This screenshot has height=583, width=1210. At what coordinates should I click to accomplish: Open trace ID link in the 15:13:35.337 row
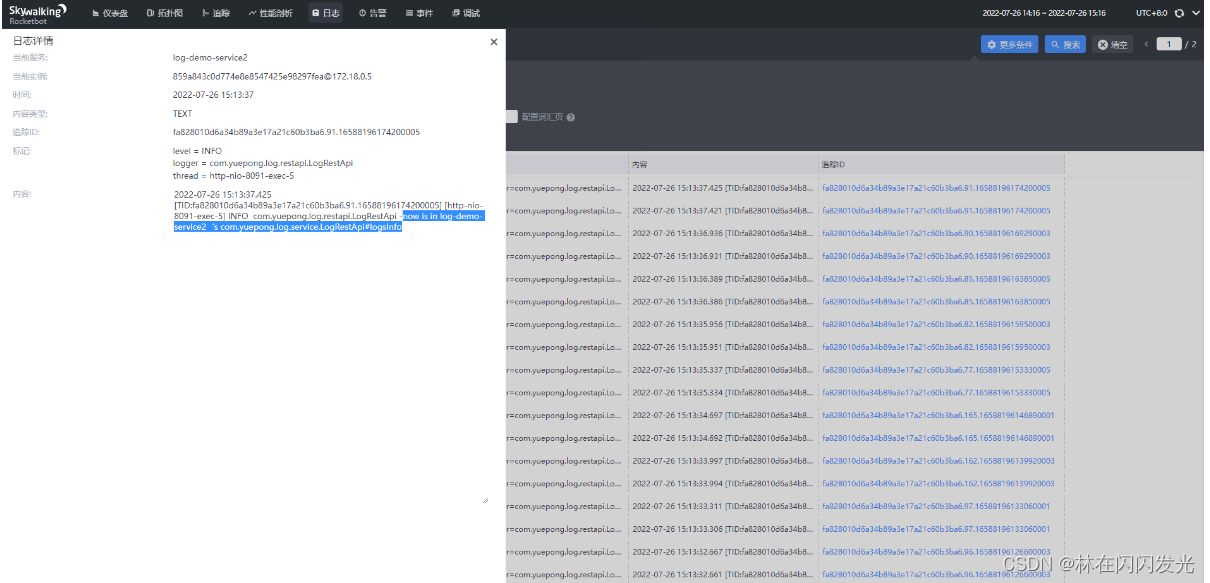coord(936,369)
